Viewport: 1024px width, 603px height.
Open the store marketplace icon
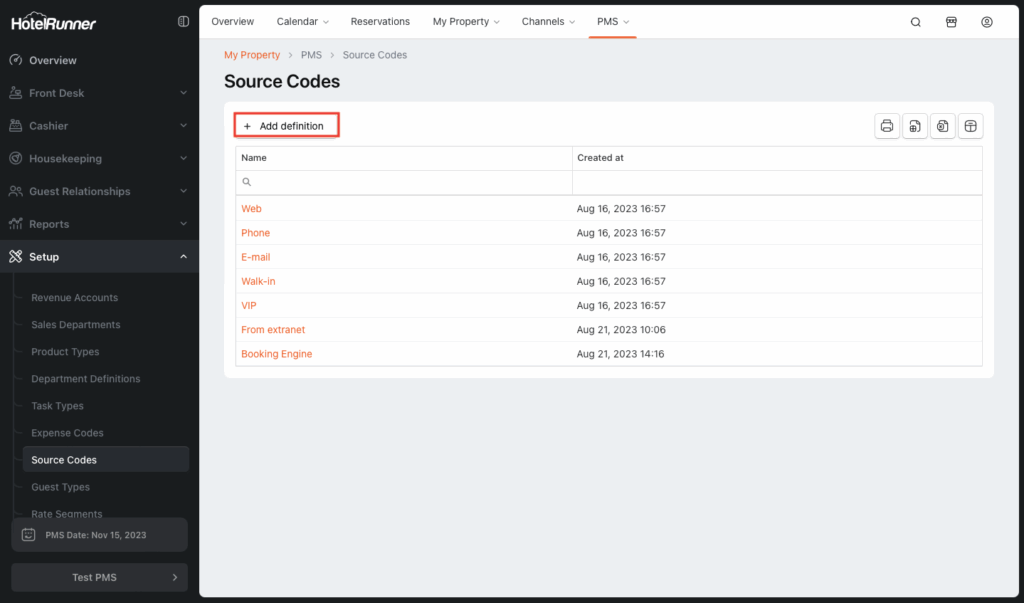pos(951,22)
